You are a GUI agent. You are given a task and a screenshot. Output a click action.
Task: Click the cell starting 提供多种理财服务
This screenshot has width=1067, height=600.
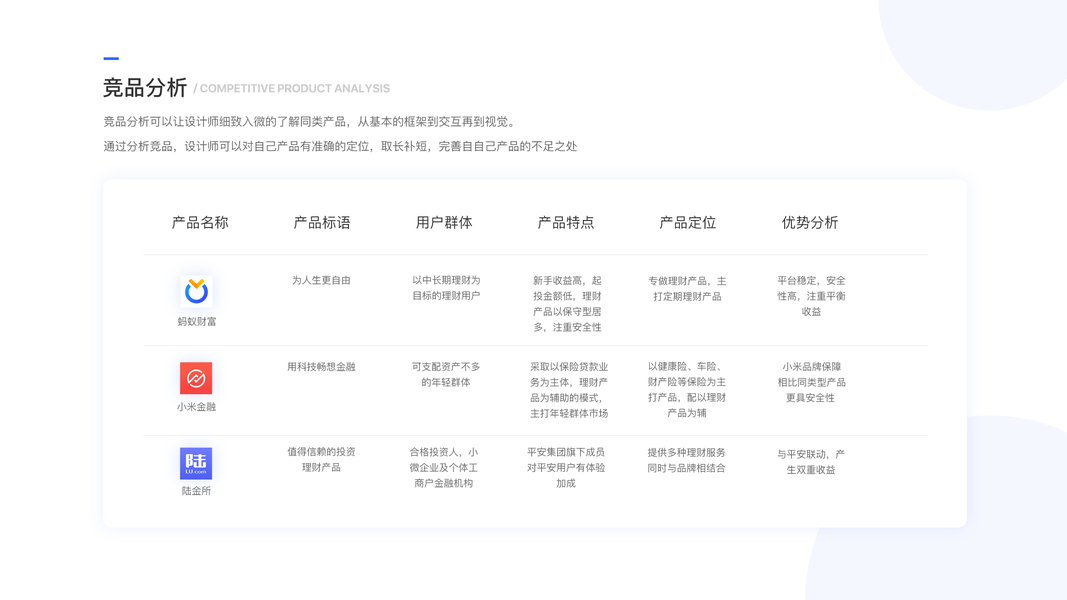[x=687, y=460]
